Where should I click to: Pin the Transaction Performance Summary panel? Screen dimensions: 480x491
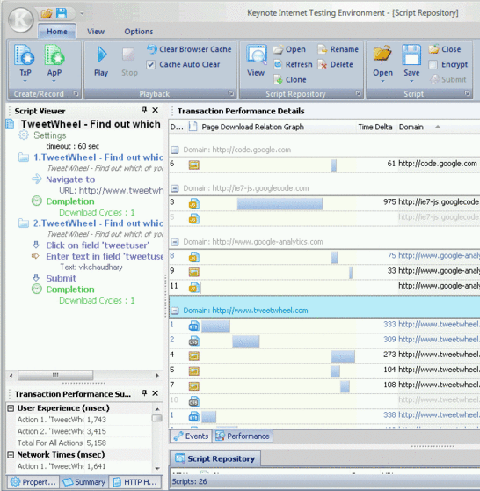point(144,393)
